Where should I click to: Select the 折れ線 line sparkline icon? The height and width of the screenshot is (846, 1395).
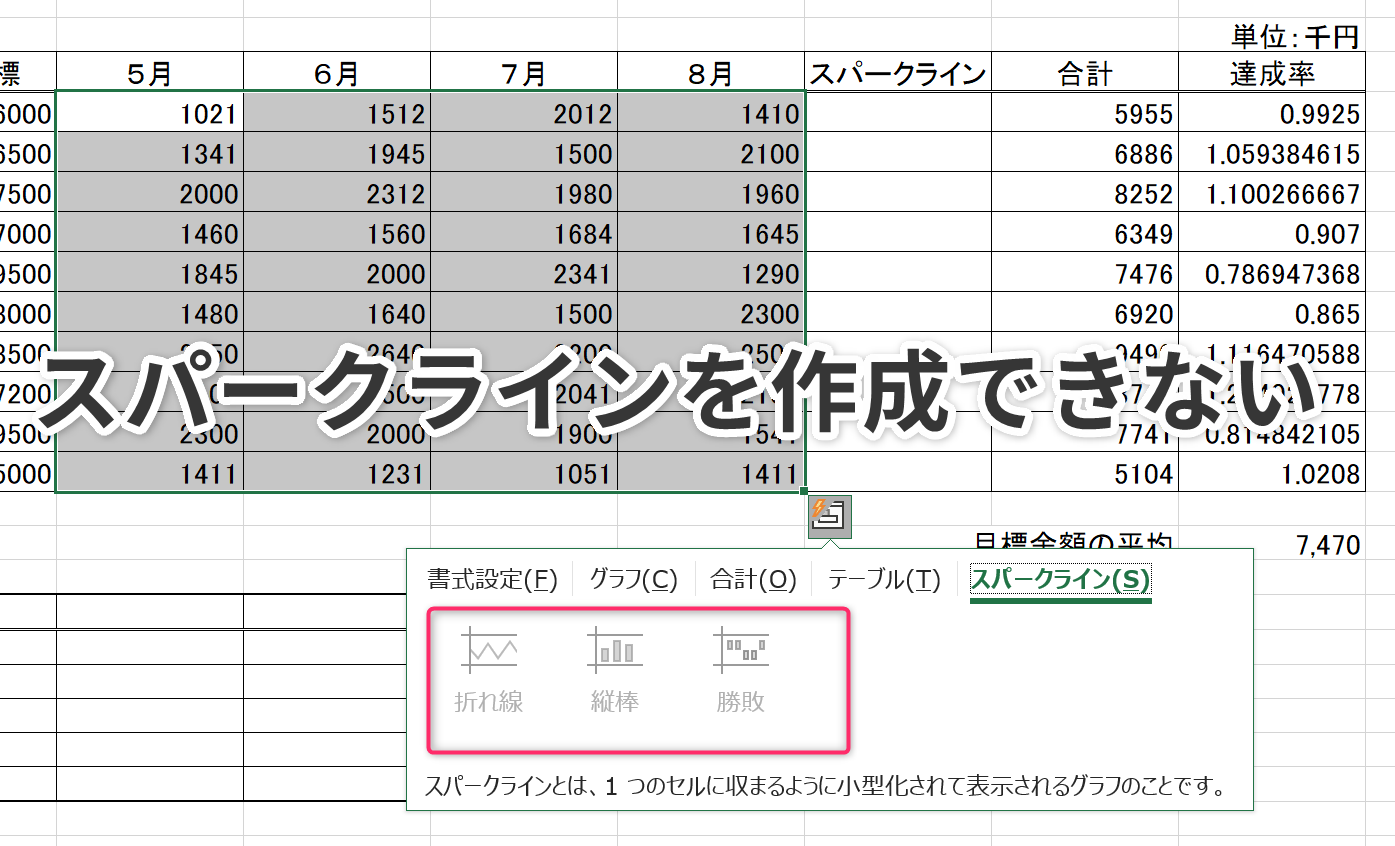(489, 650)
